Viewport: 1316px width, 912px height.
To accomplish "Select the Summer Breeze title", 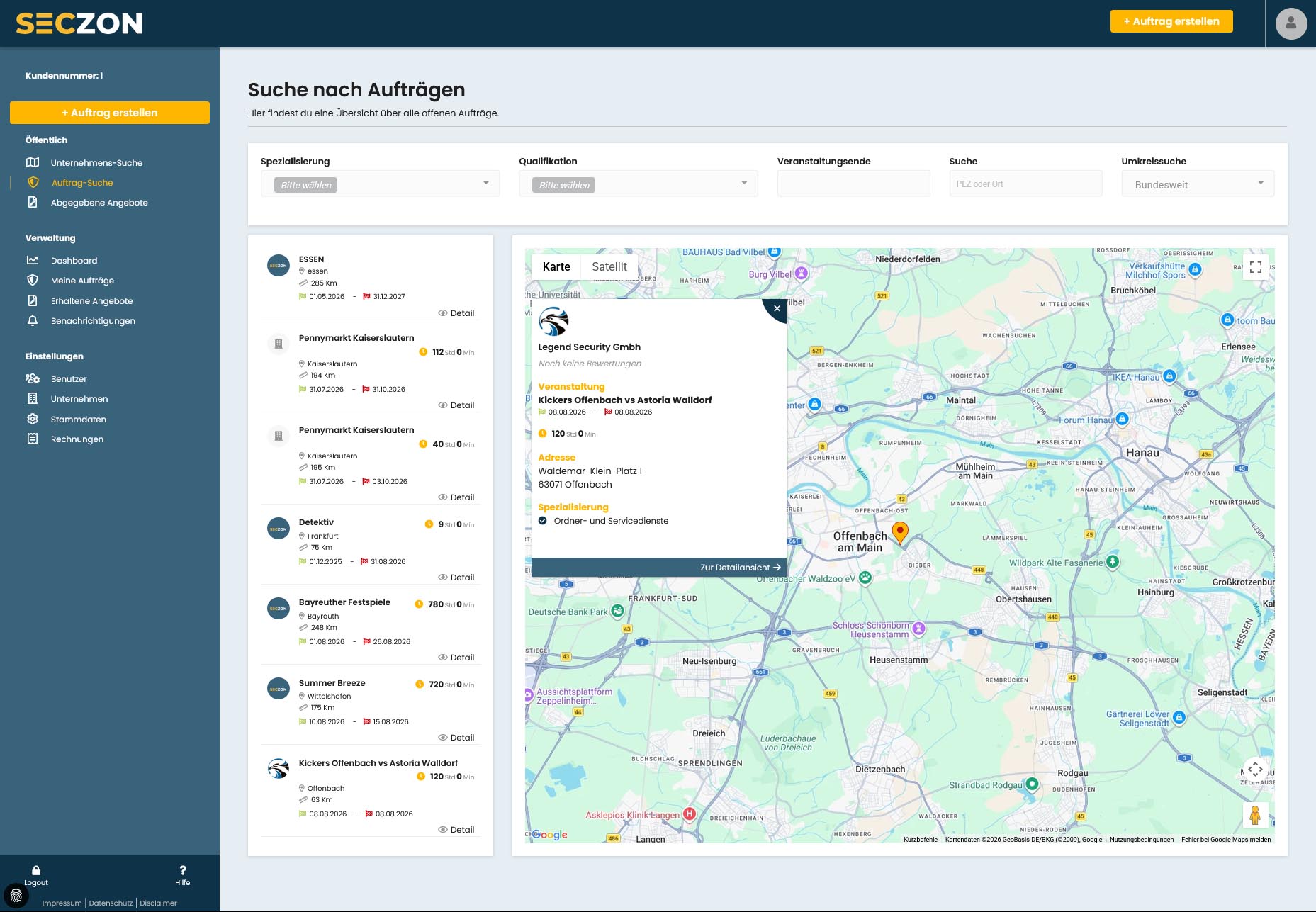I will click(332, 683).
